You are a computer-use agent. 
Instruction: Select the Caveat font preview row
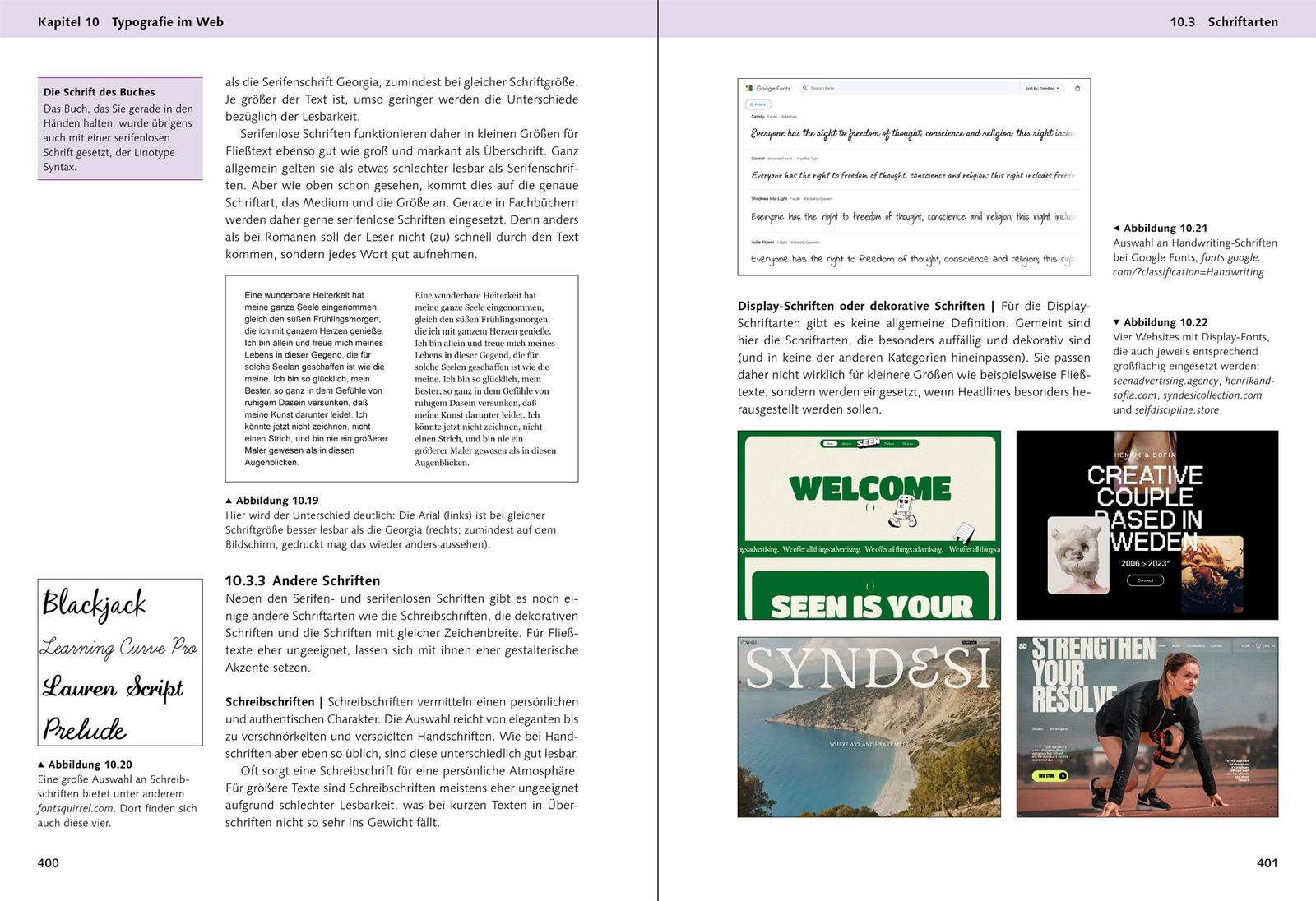coord(913,170)
